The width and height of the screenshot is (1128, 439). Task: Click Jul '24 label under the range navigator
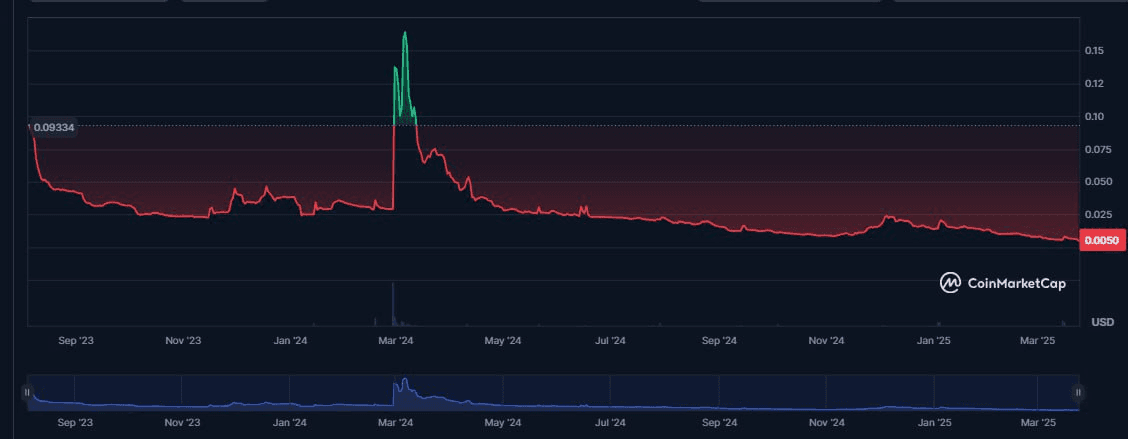coord(610,424)
